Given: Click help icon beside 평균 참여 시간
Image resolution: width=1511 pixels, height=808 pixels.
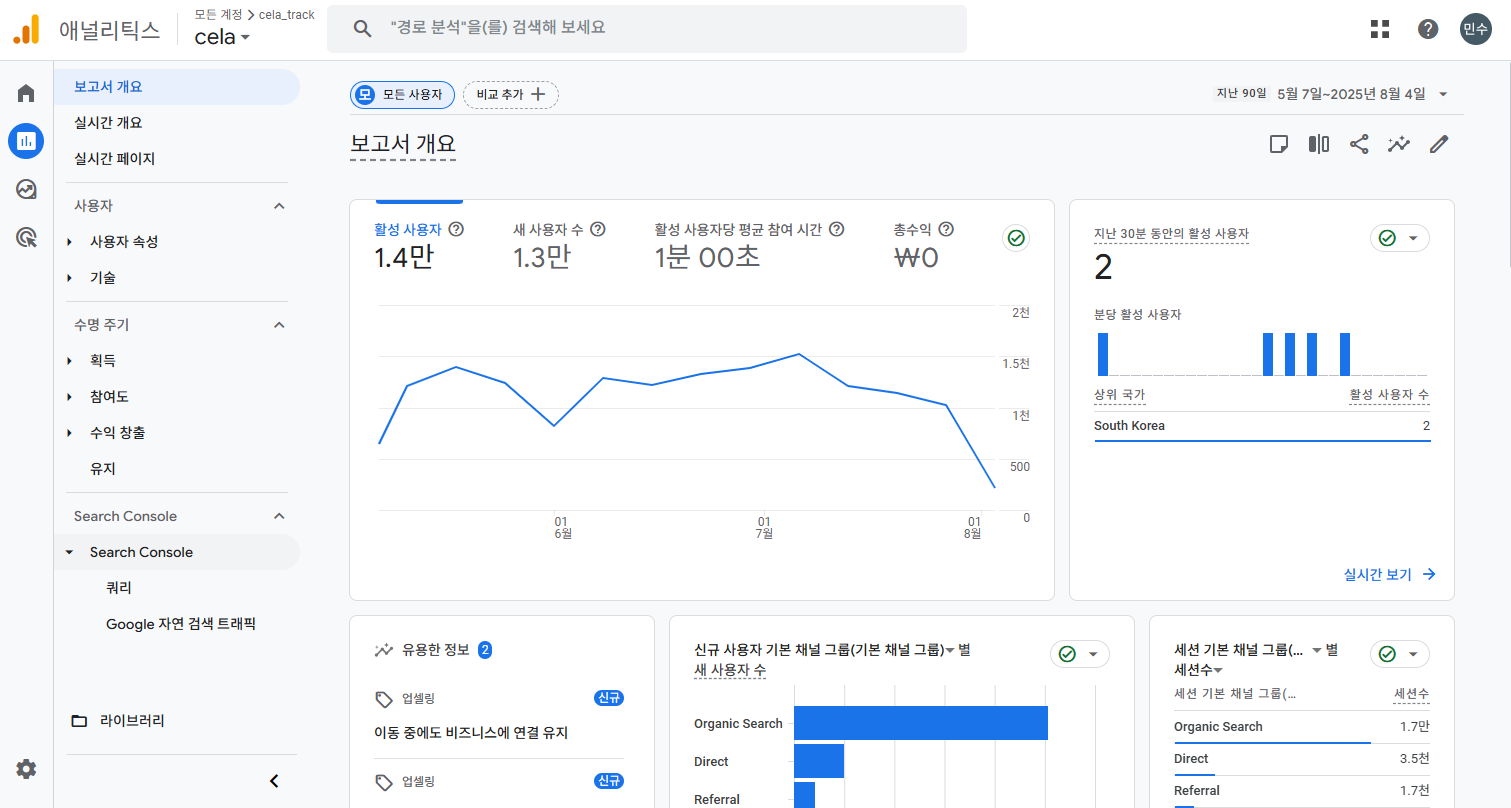Looking at the screenshot, I should click(837, 229).
